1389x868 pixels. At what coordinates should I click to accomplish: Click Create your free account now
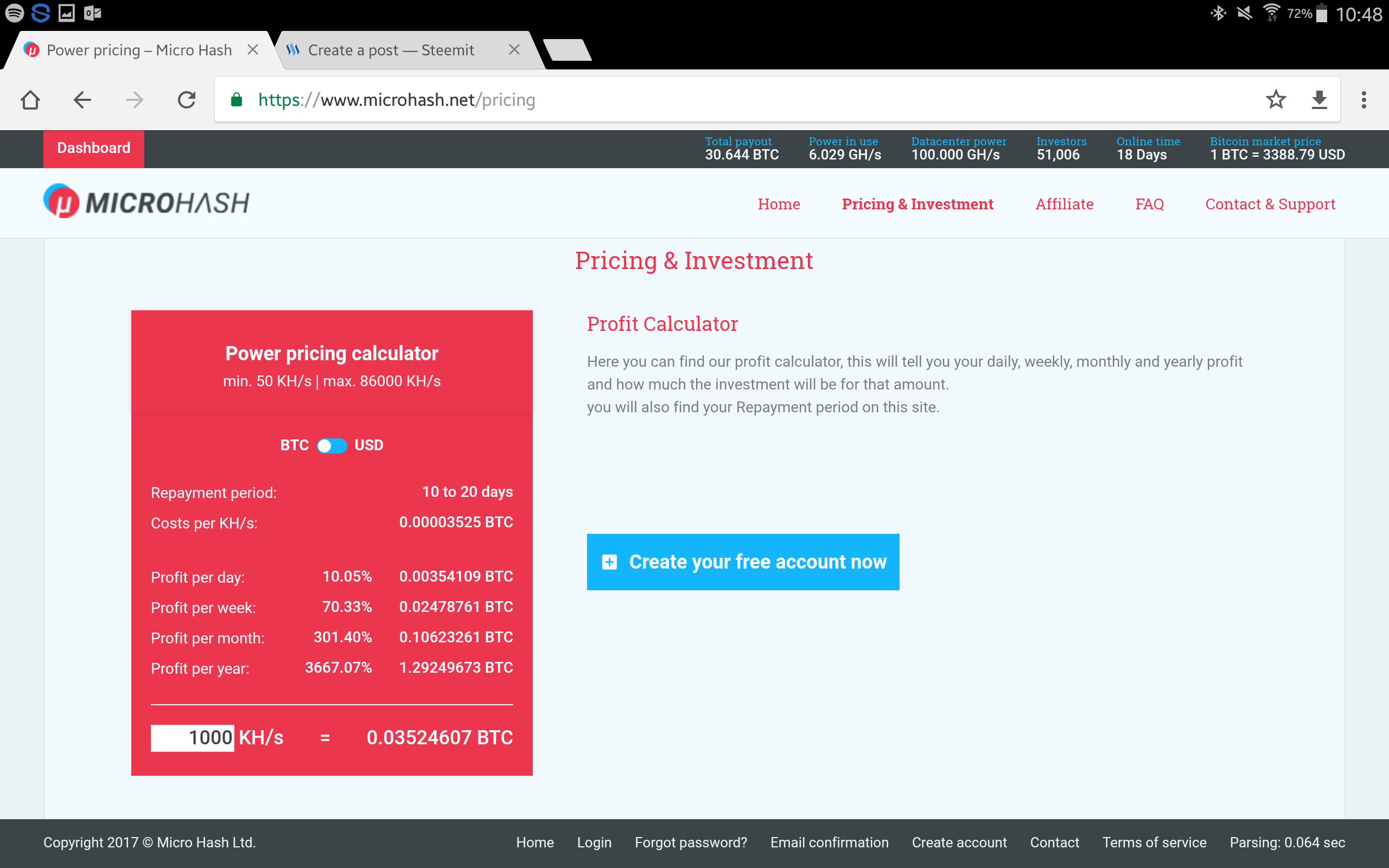(743, 561)
